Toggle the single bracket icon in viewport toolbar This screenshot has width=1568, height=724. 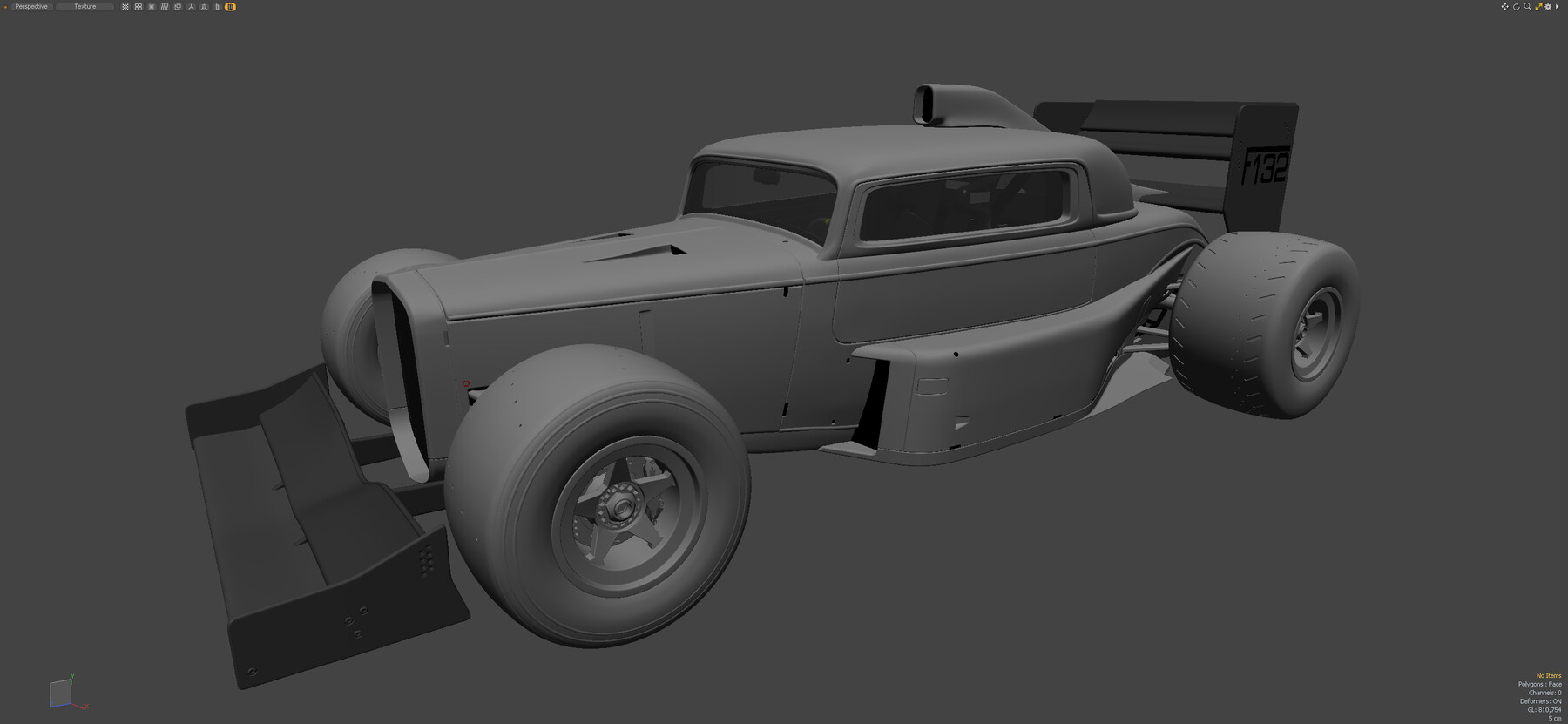pyautogui.click(x=217, y=7)
